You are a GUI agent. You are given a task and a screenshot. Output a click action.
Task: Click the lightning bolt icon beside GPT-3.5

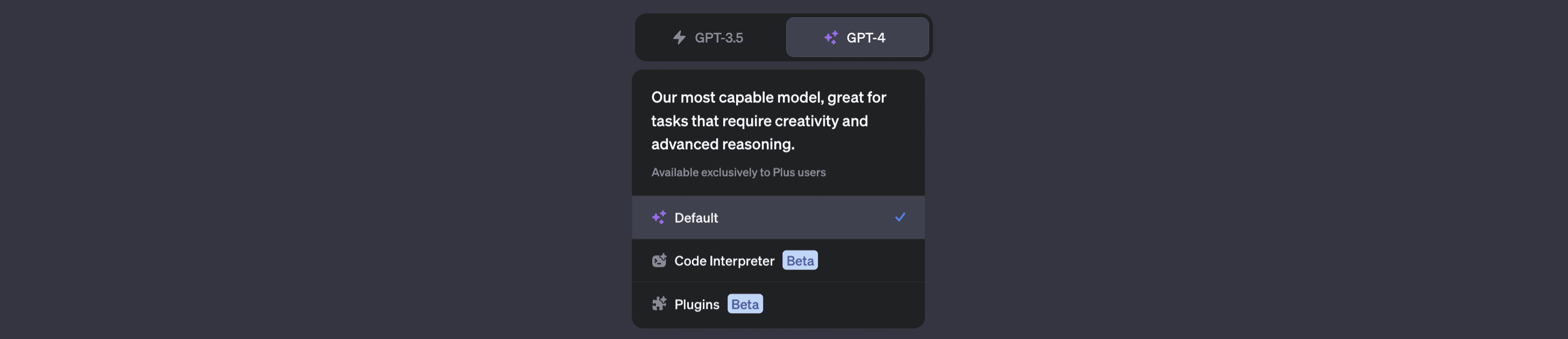[x=679, y=38]
